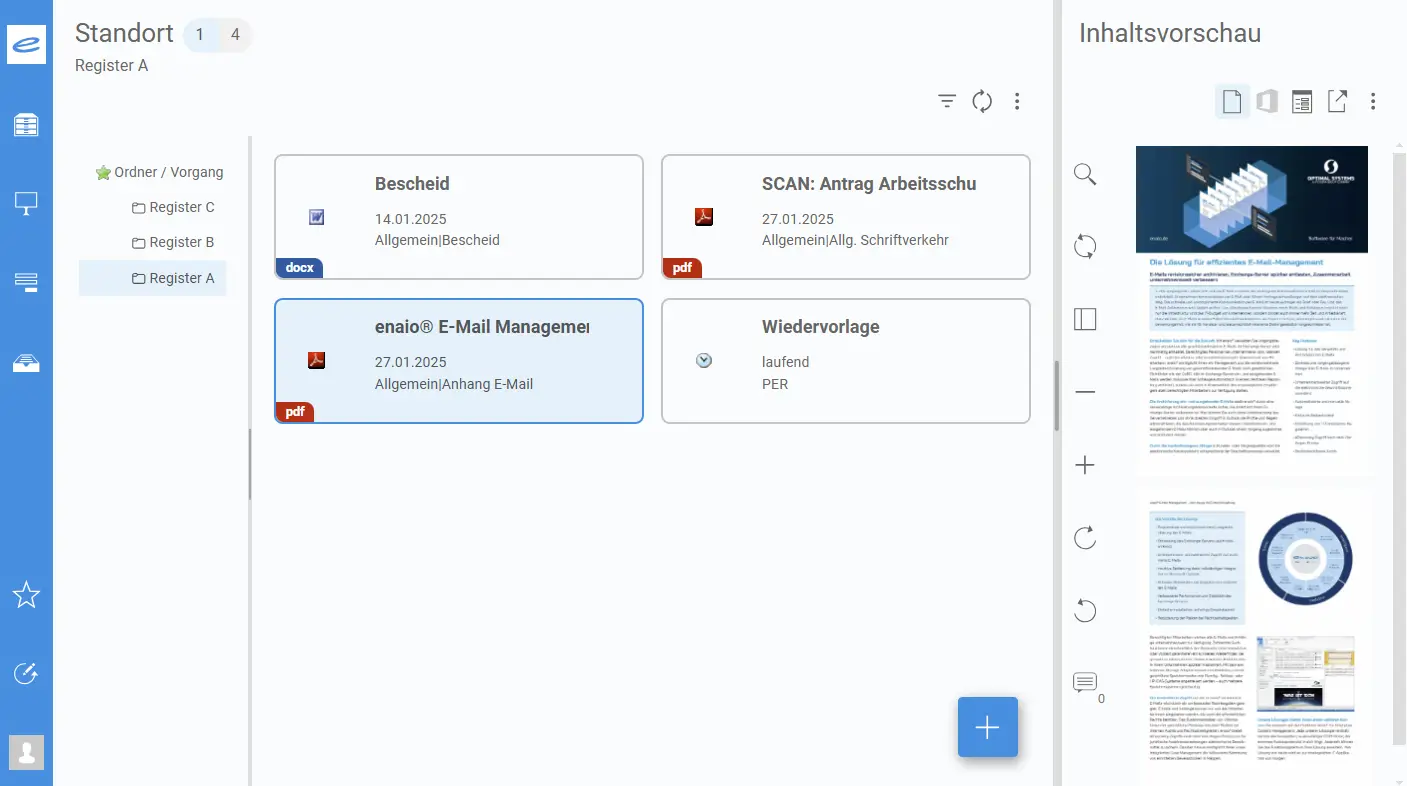Open the SCAN: Antrag Arbeitsschu card title

coord(869,184)
